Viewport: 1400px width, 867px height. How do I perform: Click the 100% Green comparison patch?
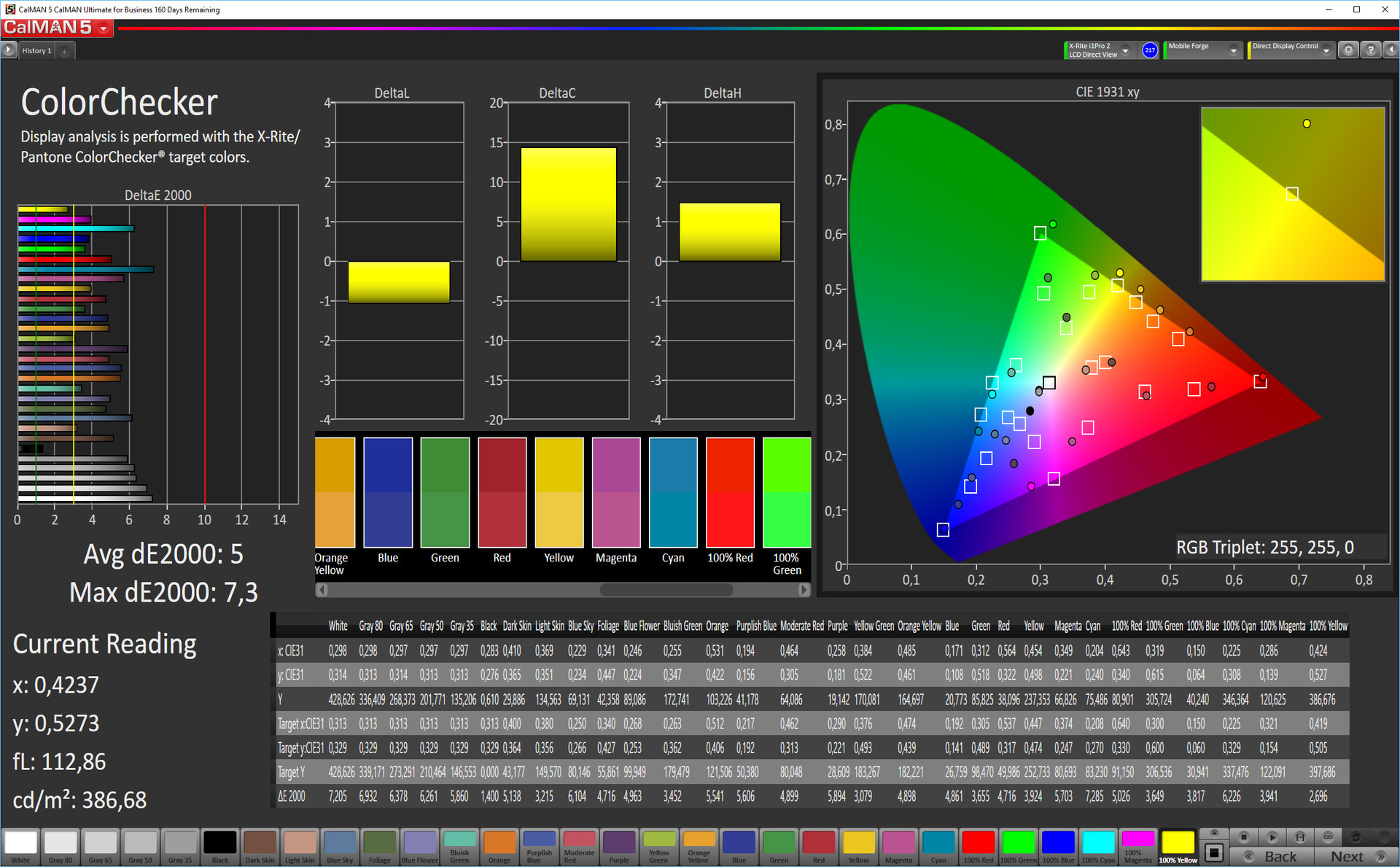click(x=787, y=492)
